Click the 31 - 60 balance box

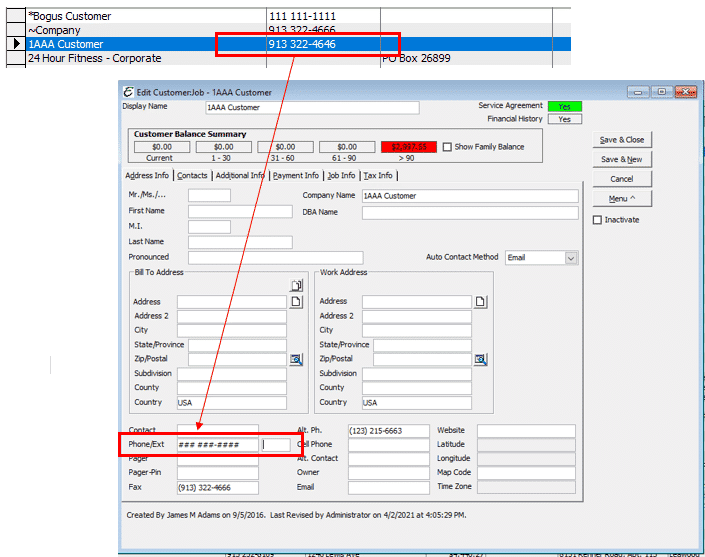point(286,147)
